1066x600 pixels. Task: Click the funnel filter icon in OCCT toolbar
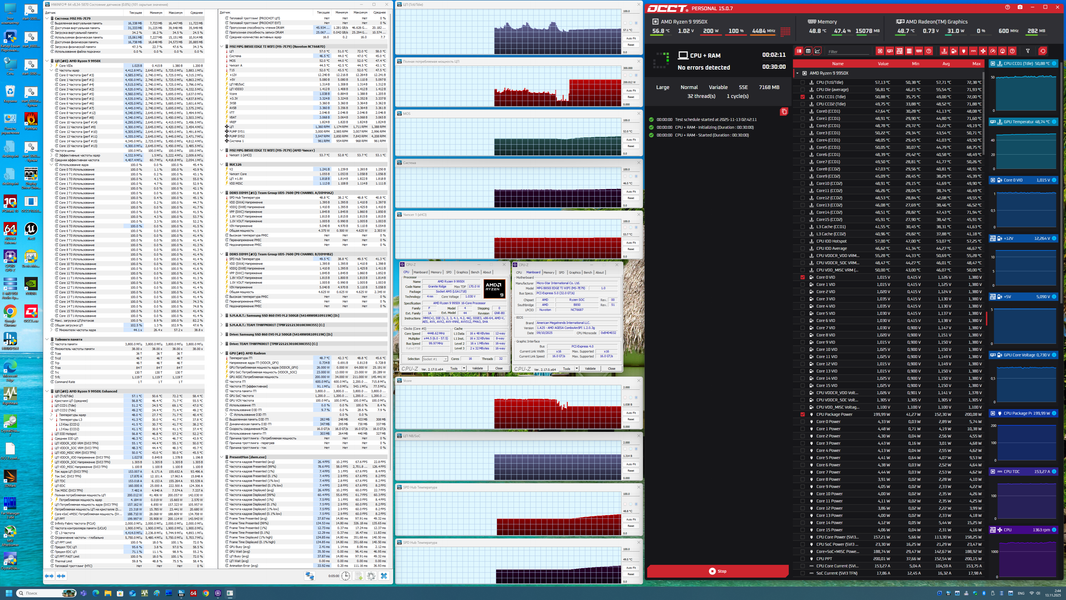tap(1028, 51)
